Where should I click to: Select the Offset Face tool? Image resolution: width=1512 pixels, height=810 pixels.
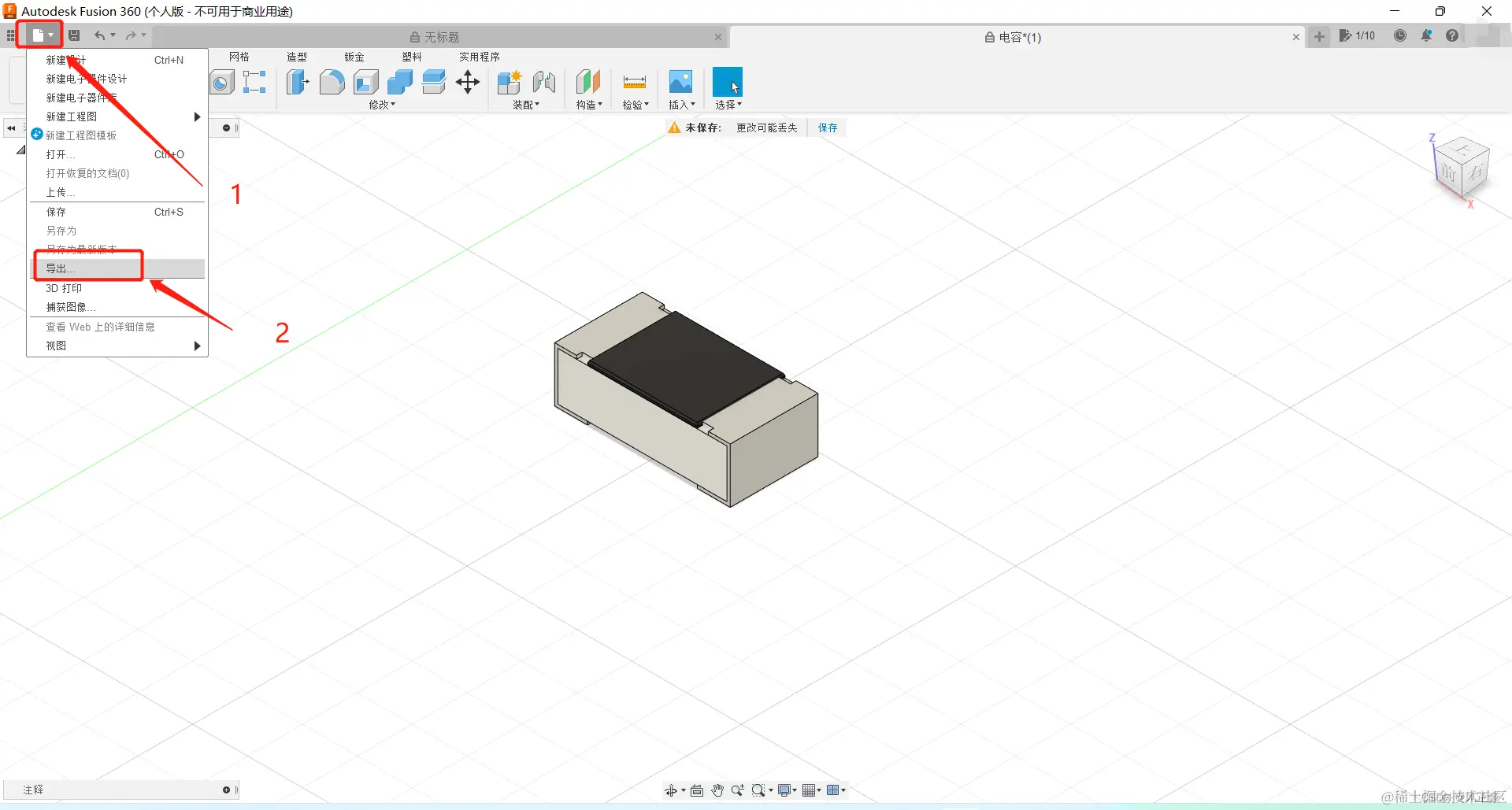[x=433, y=82]
